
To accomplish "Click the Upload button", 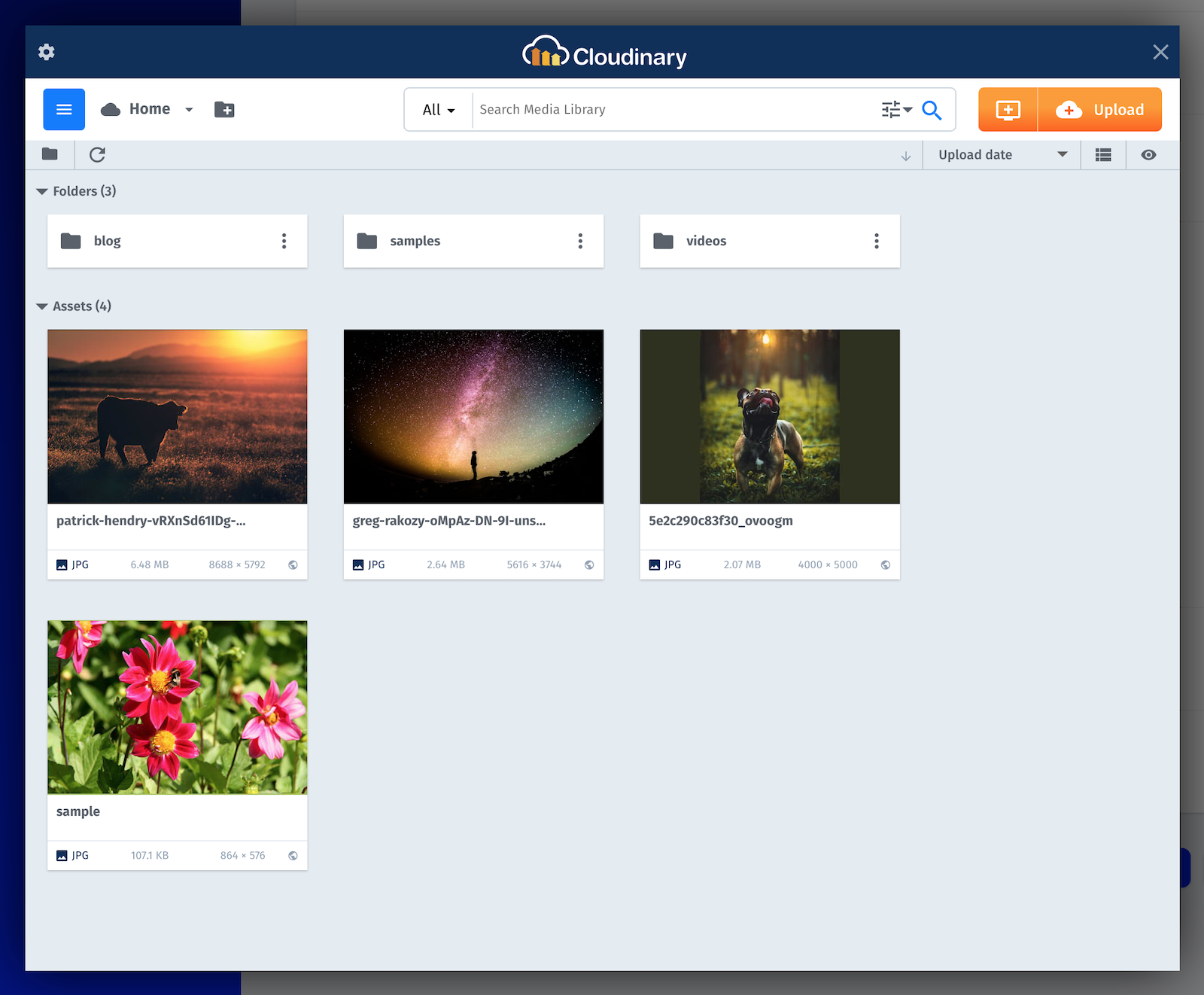I will [1100, 110].
